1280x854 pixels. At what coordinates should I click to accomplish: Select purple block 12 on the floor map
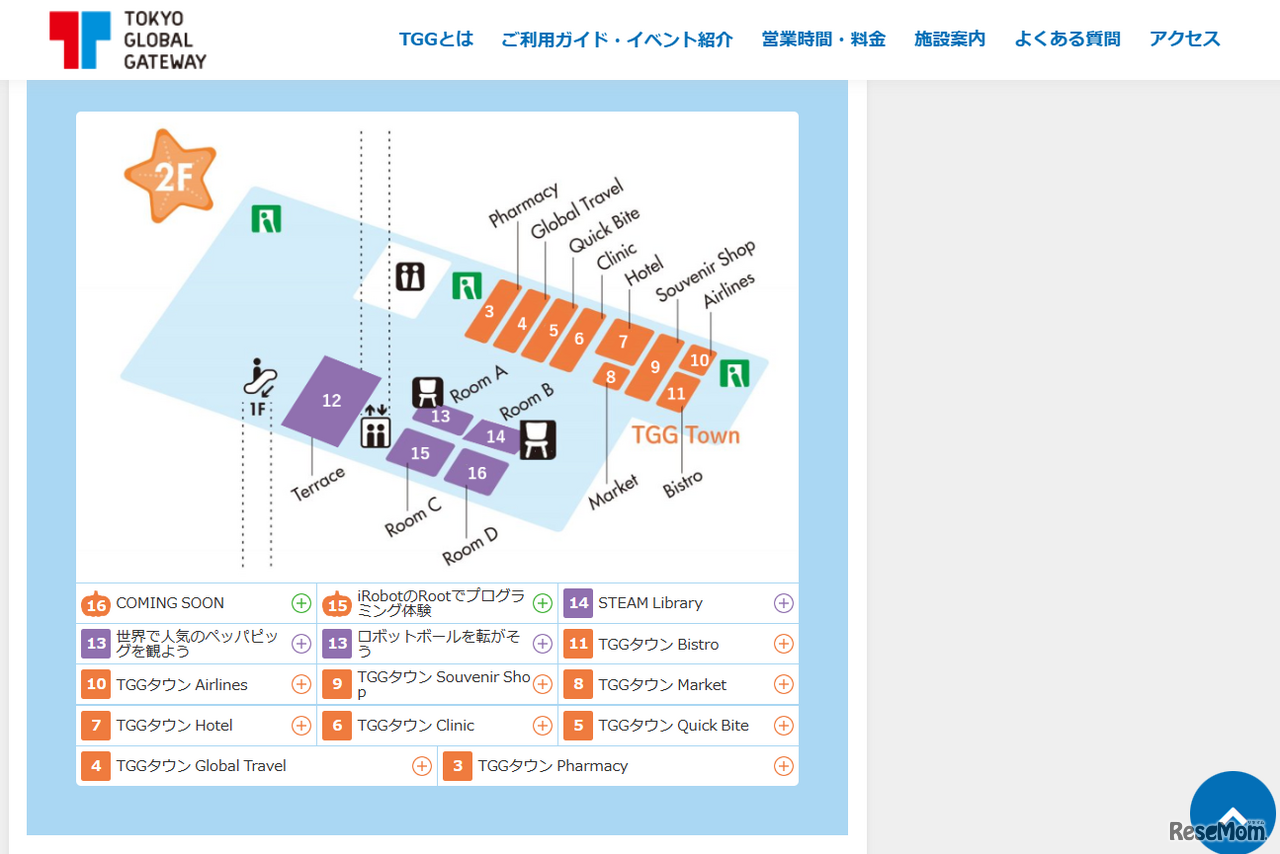[x=331, y=401]
